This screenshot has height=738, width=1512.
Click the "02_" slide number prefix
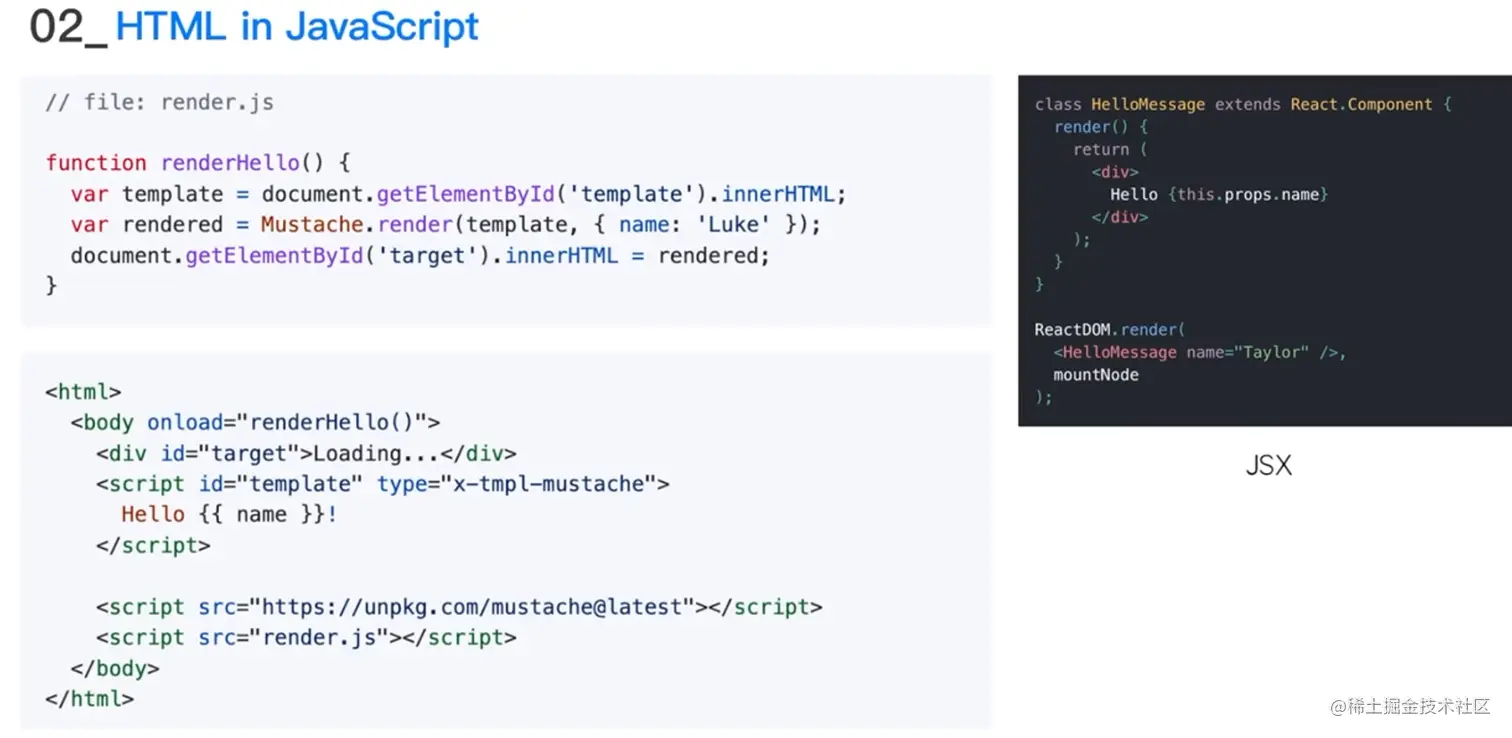67,29
